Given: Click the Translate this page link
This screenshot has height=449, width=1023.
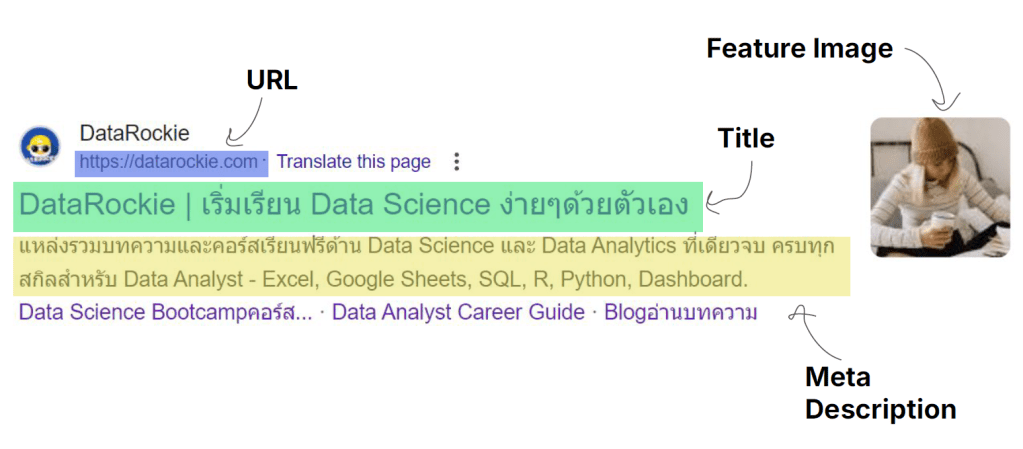Looking at the screenshot, I should [354, 161].
